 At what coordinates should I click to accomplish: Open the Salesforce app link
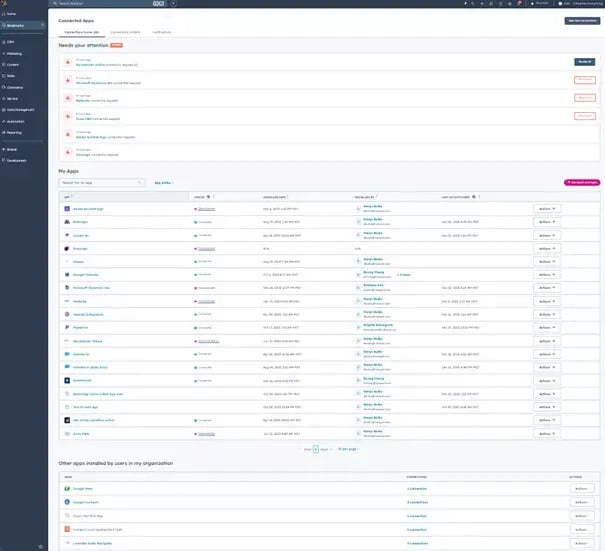[x=81, y=354]
